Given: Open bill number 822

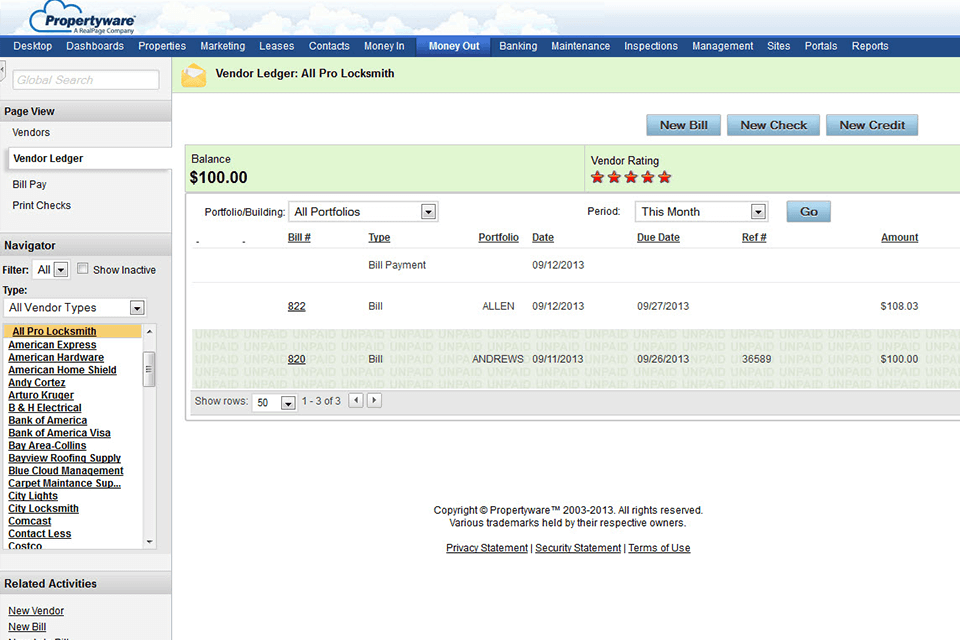Looking at the screenshot, I should tap(296, 306).
